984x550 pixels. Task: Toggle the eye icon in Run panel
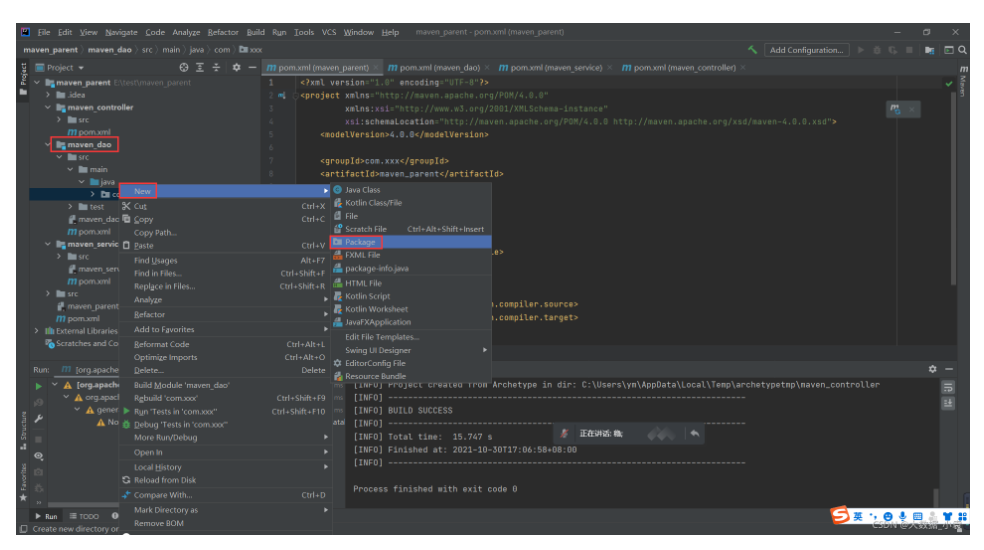(x=39, y=456)
